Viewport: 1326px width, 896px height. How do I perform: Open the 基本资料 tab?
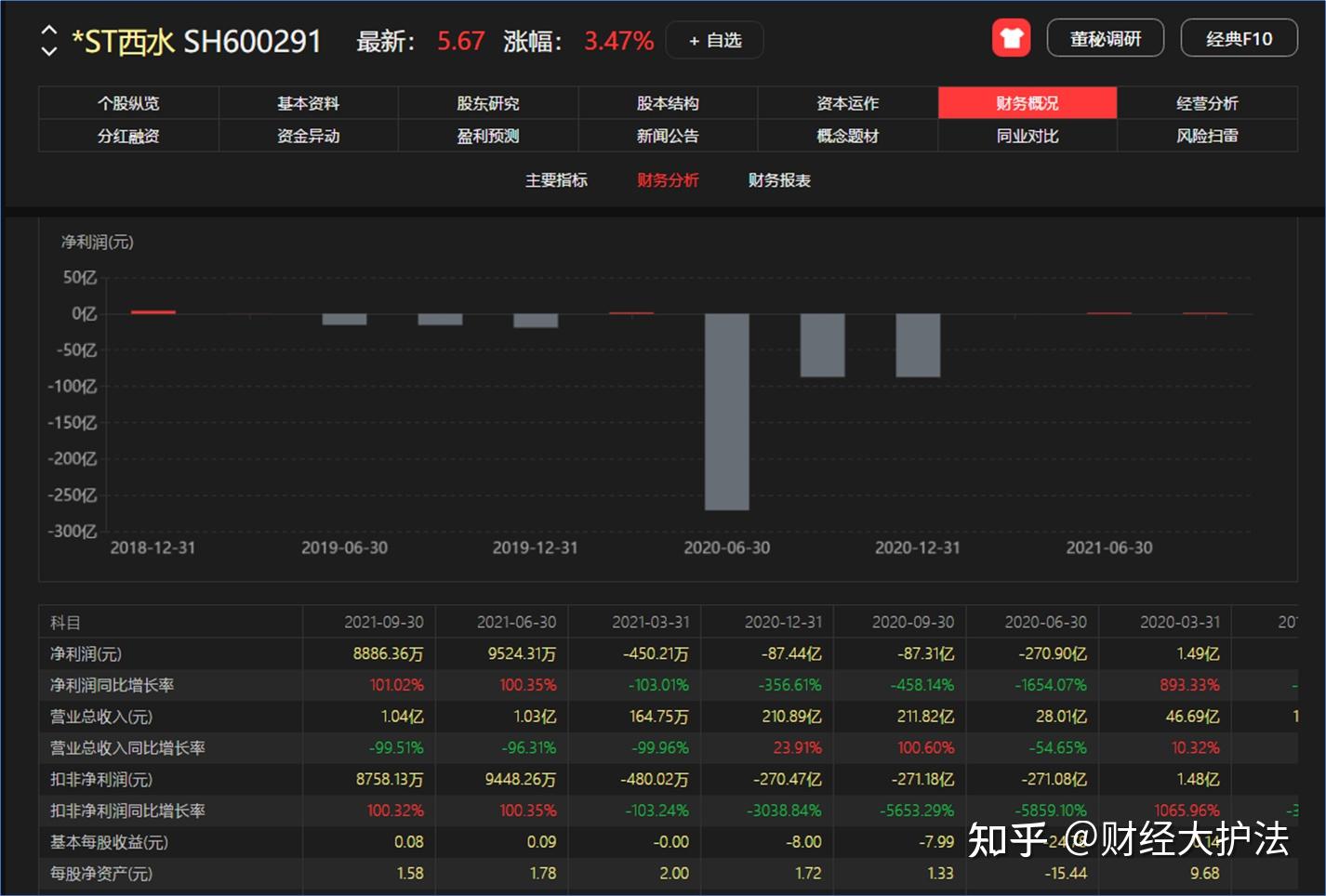tap(309, 102)
